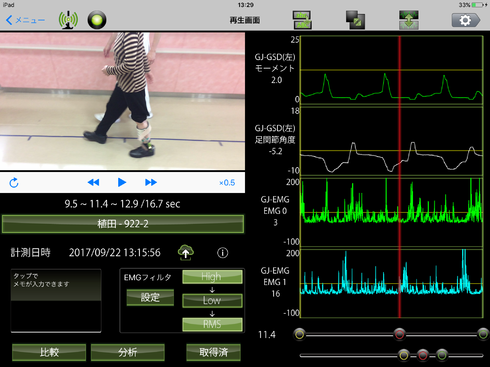Click the red handle on lower slider
This screenshot has height=367, width=490.
click(423, 355)
